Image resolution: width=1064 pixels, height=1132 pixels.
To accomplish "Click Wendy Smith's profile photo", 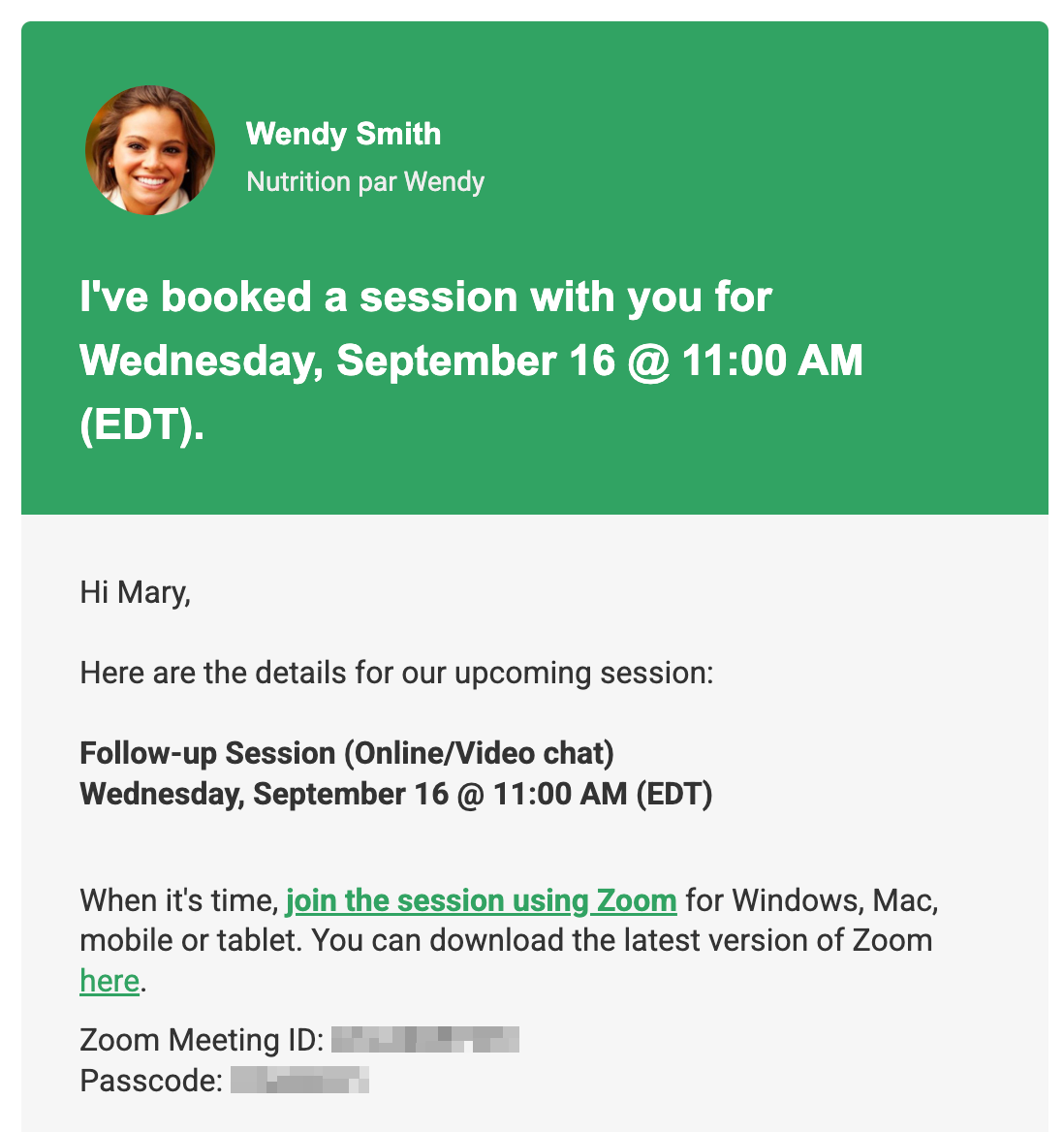I will 150,150.
